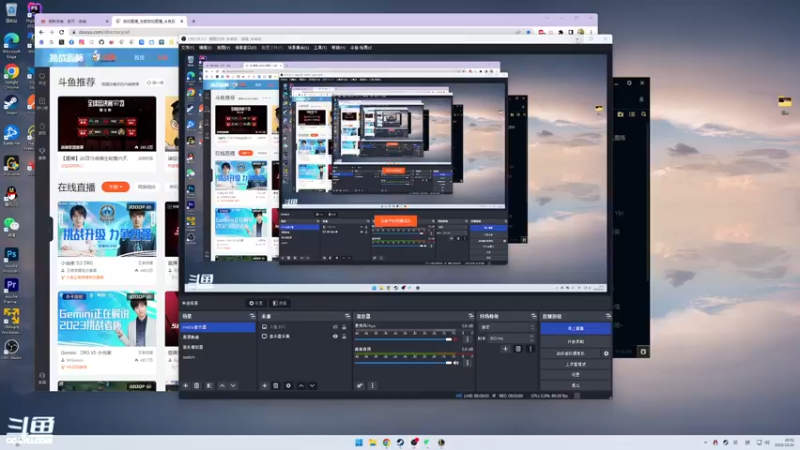Screen dimensions: 800x450
Task: Pop out the Sources dock with its header icon
Action: (x=347, y=316)
